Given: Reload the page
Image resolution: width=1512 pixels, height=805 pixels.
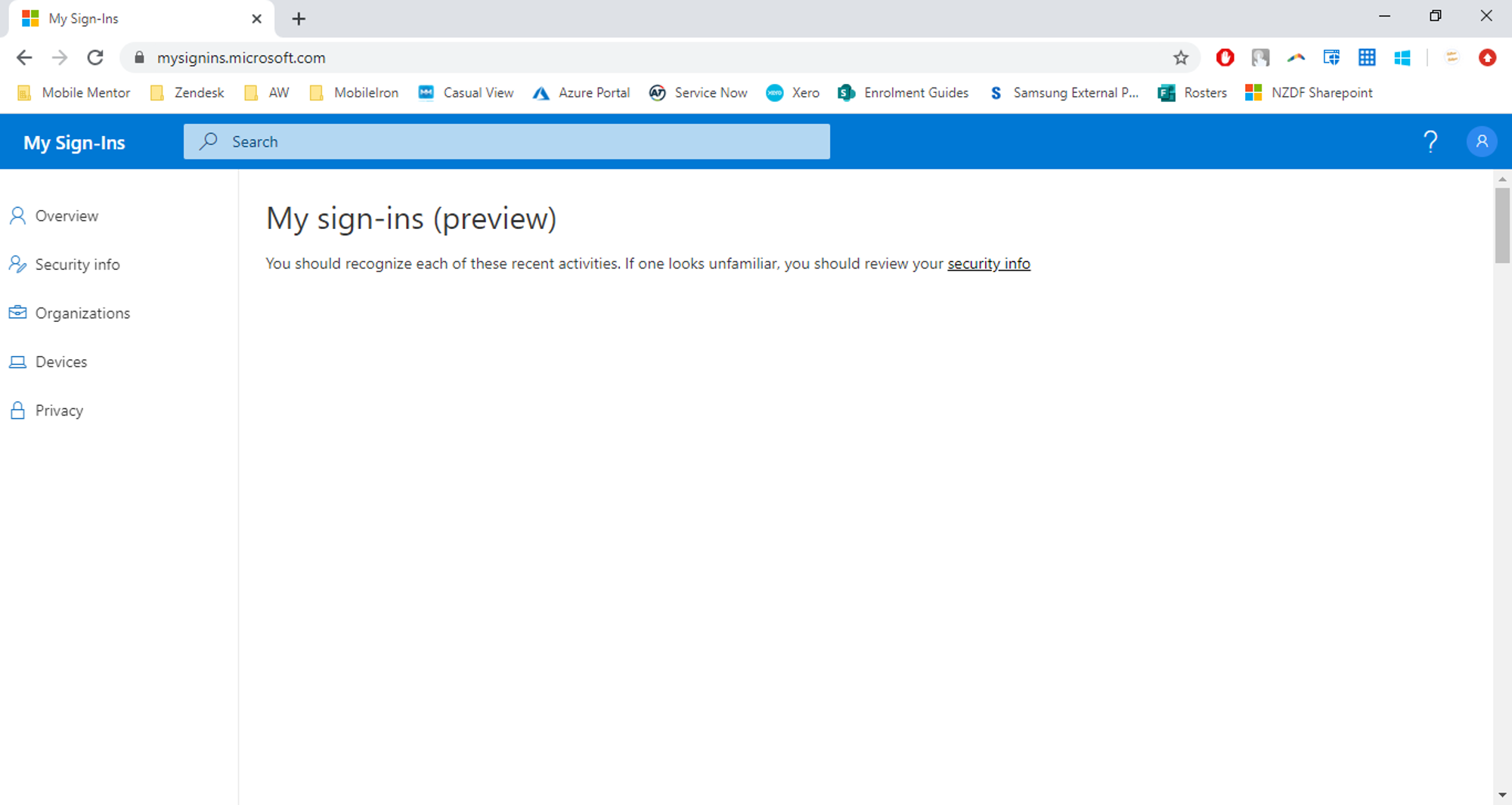Looking at the screenshot, I should (95, 57).
